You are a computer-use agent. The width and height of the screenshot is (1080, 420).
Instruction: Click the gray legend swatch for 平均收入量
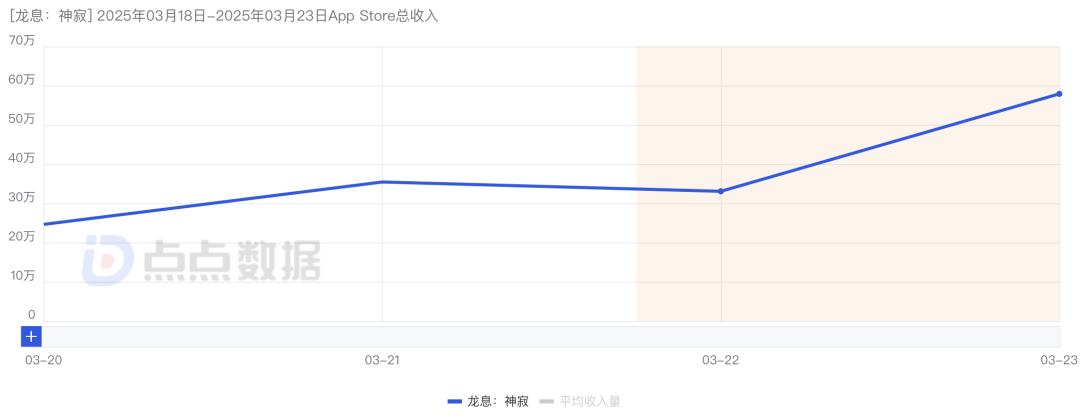[546, 401]
